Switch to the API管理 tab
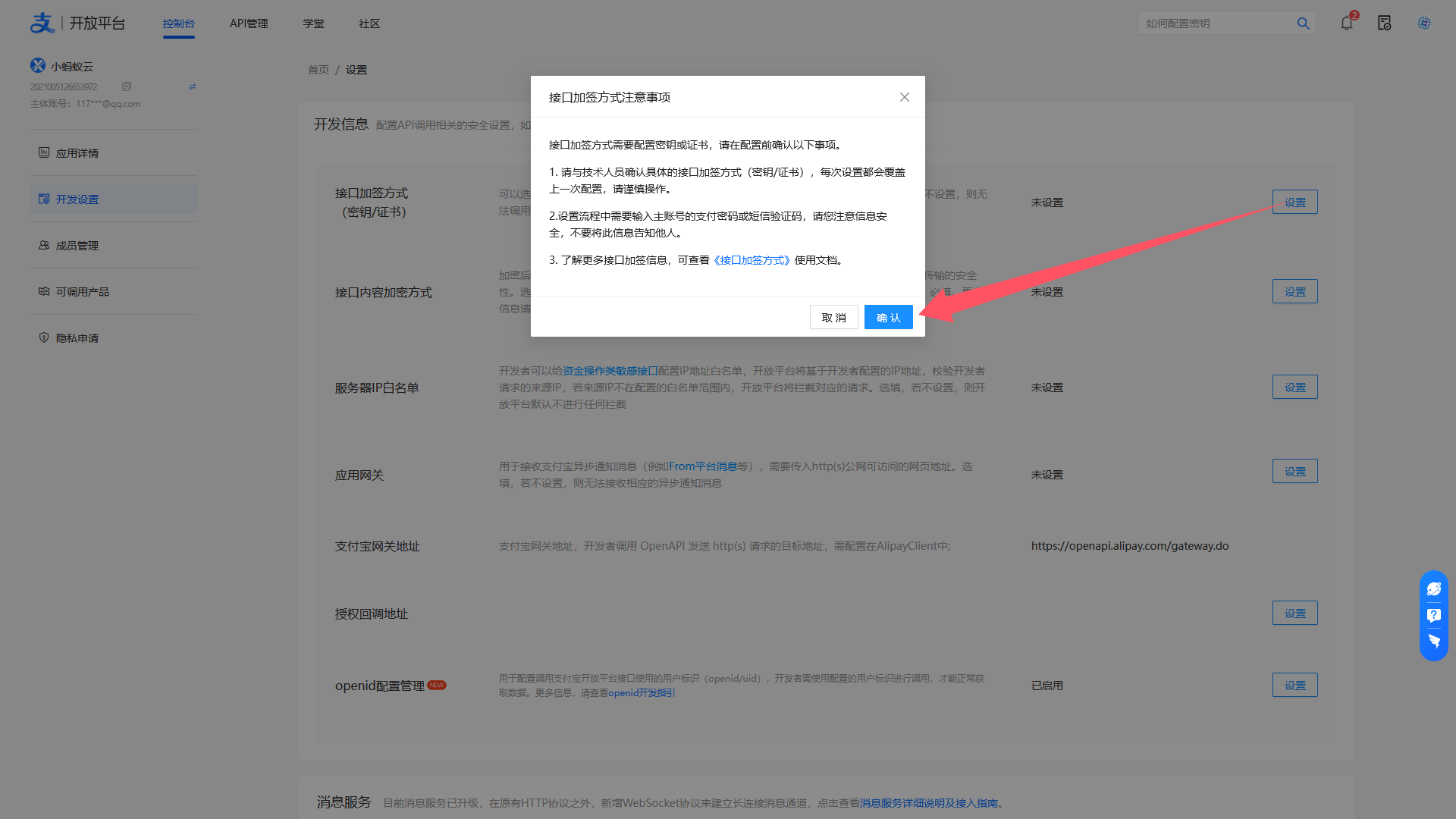 pos(249,24)
